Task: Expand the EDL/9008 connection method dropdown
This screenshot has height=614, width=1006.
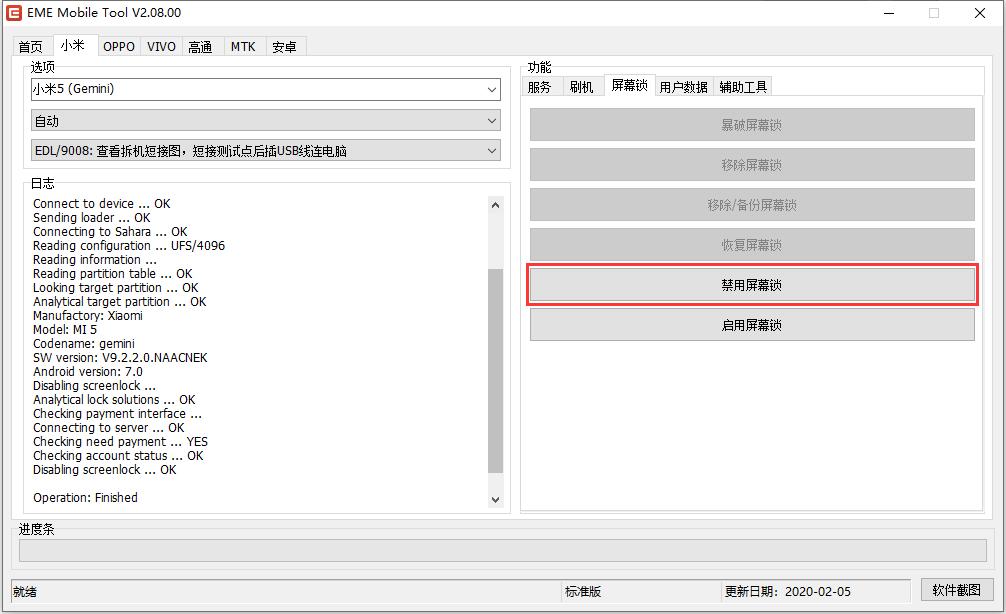Action: click(x=266, y=151)
